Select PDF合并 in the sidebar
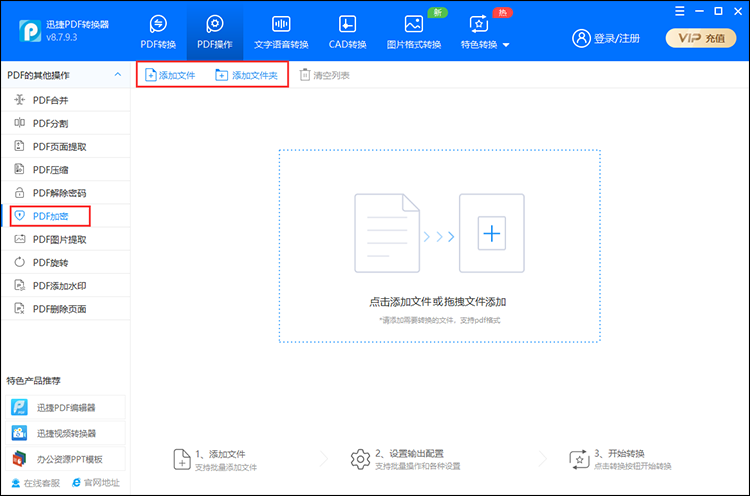This screenshot has width=750, height=496. click(x=66, y=100)
